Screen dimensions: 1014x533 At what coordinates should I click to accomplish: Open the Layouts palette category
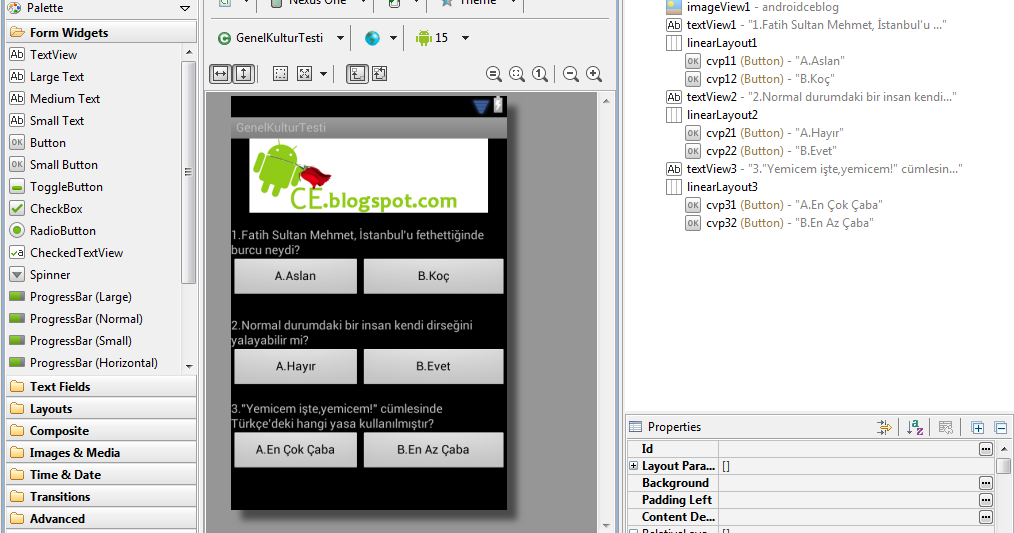pos(102,409)
